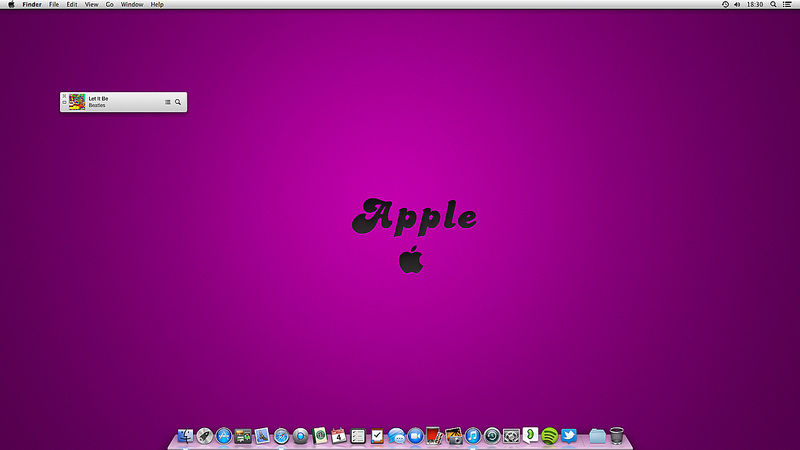The image size is (800, 450).
Task: Launch Spotify from the Dock
Action: 549,436
